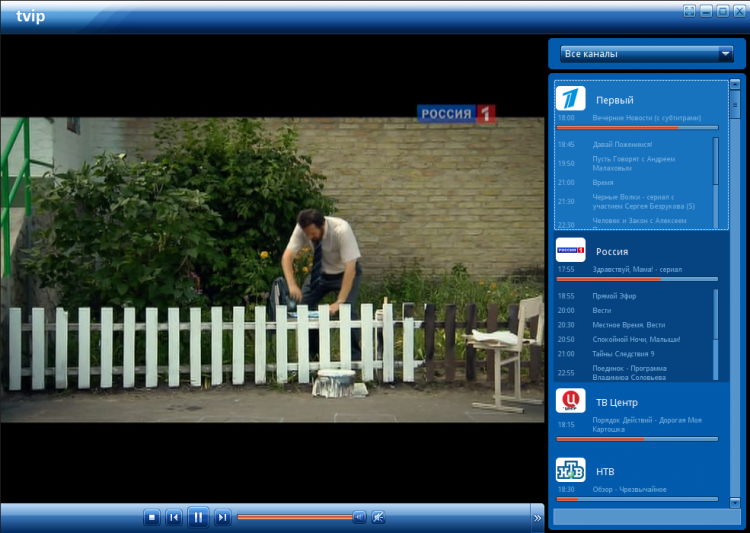Click the НТВ channel name
The width and height of the screenshot is (750, 533).
pos(605,471)
